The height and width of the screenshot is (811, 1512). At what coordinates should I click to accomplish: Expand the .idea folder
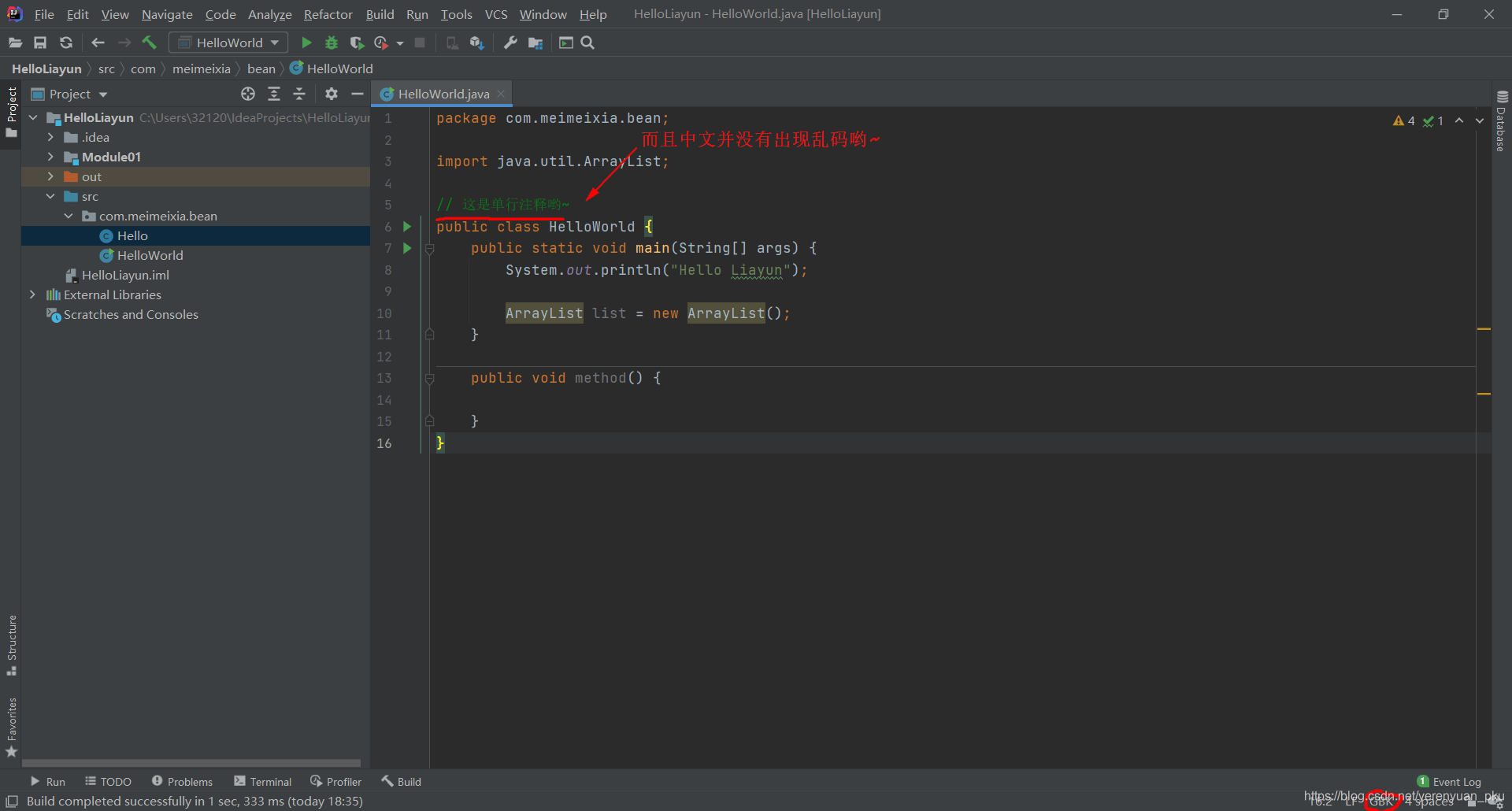[50, 137]
